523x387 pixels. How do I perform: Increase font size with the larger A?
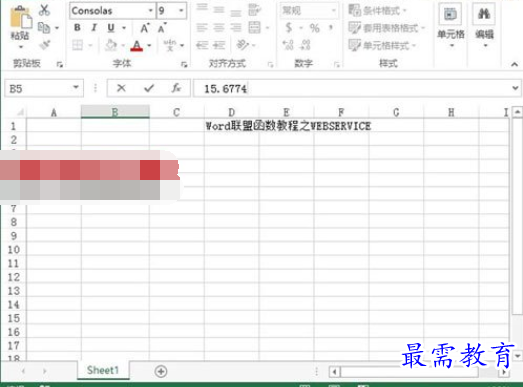tap(145, 28)
